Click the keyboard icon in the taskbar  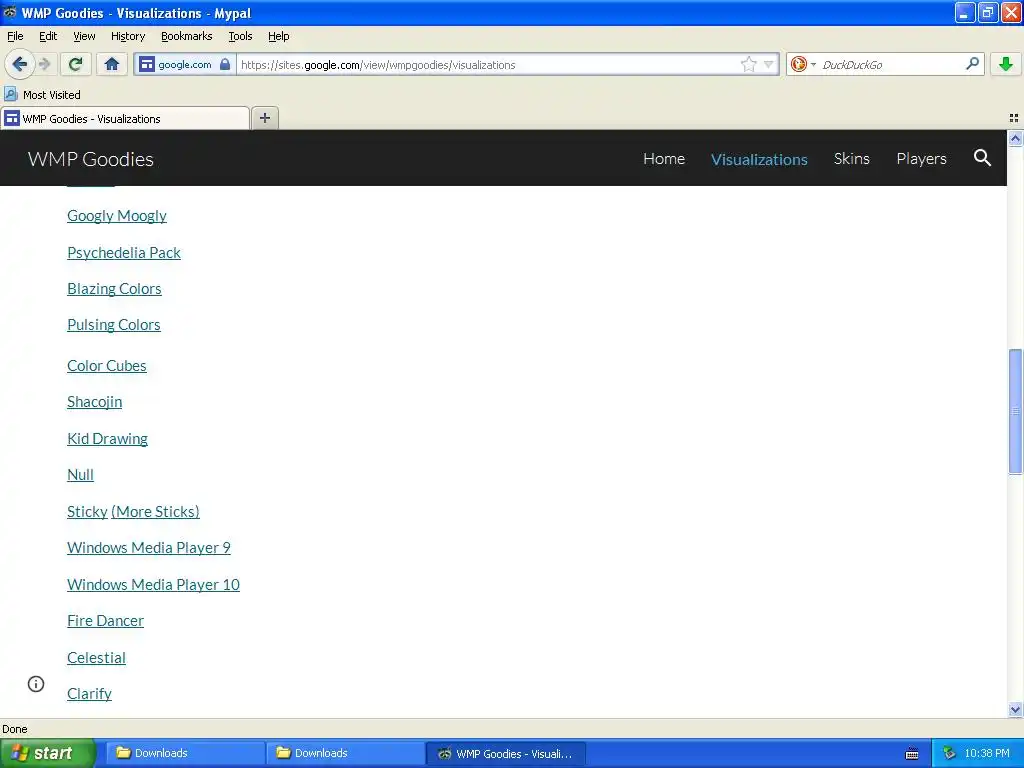pyautogui.click(x=912, y=754)
